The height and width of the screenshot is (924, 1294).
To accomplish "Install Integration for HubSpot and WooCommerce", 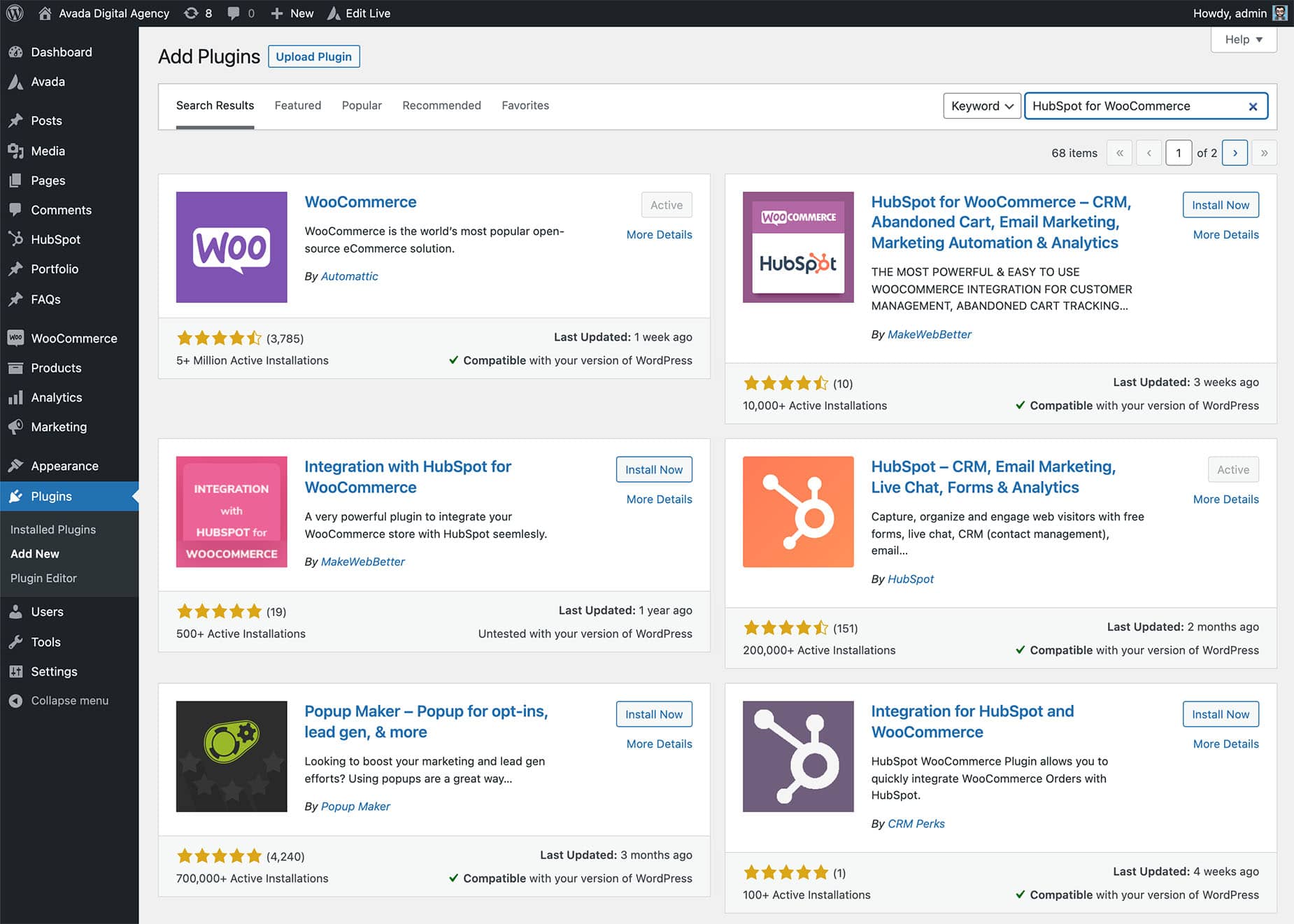I will point(1221,714).
